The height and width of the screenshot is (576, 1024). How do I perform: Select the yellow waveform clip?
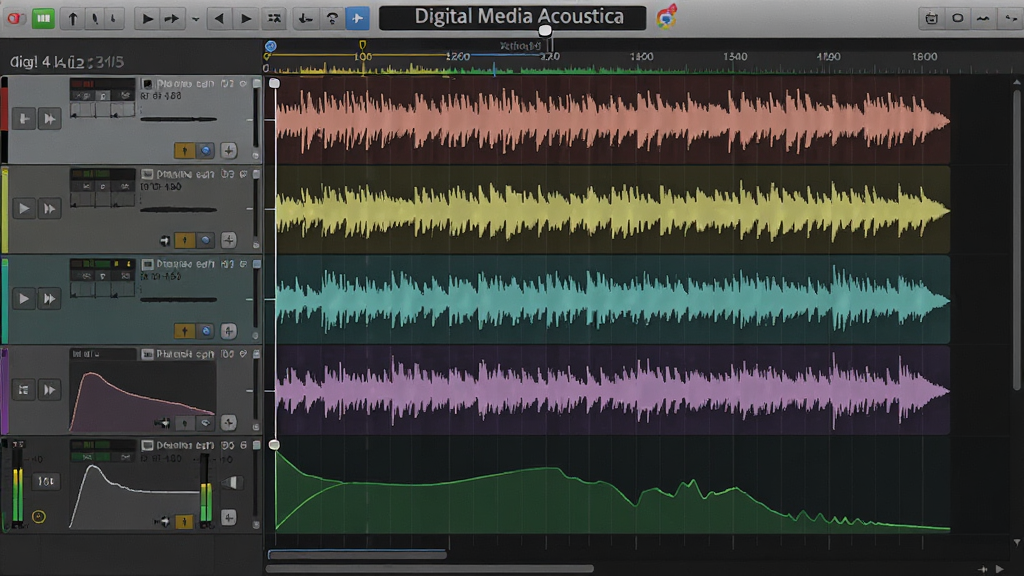tap(613, 210)
